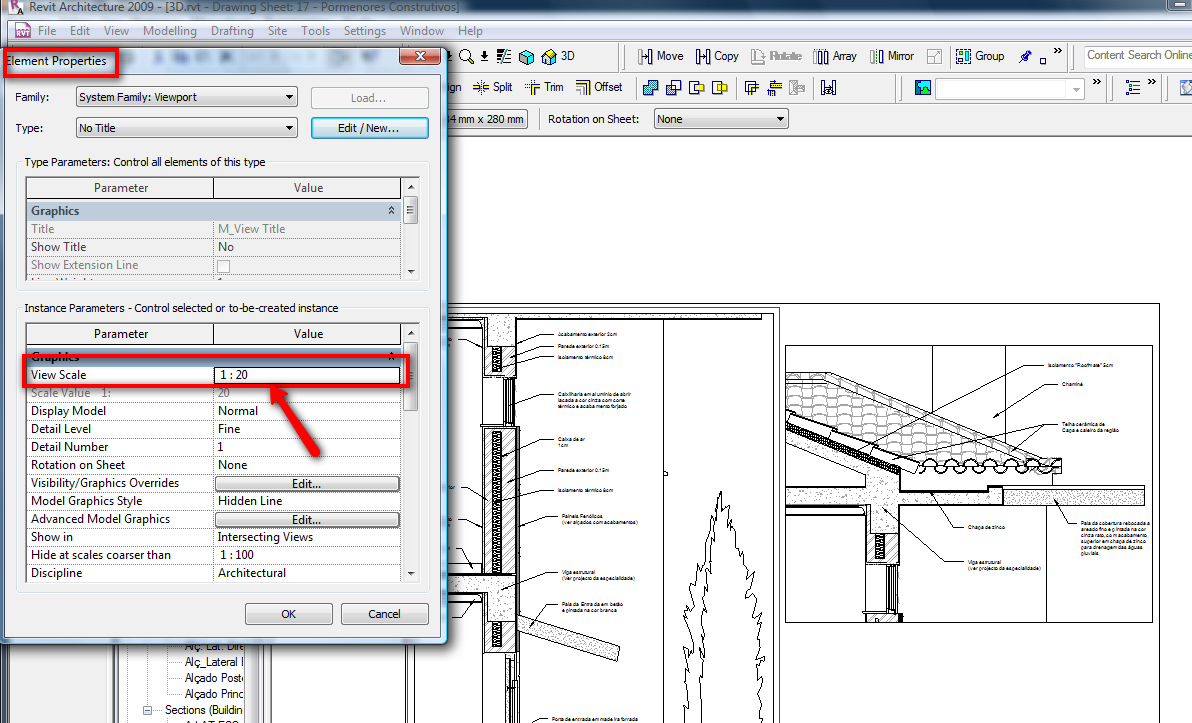Open the Family dropdown

[x=187, y=97]
